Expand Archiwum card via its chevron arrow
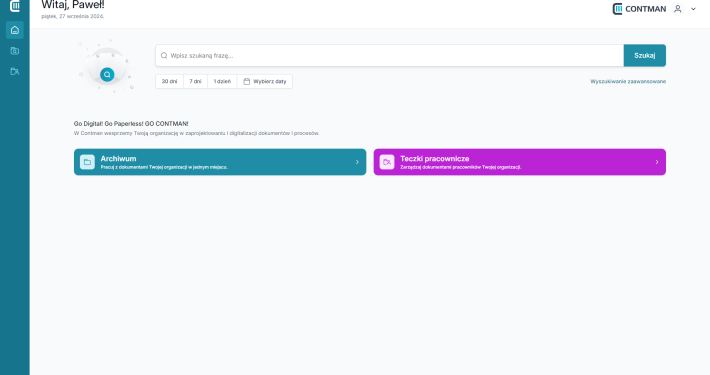 click(357, 162)
